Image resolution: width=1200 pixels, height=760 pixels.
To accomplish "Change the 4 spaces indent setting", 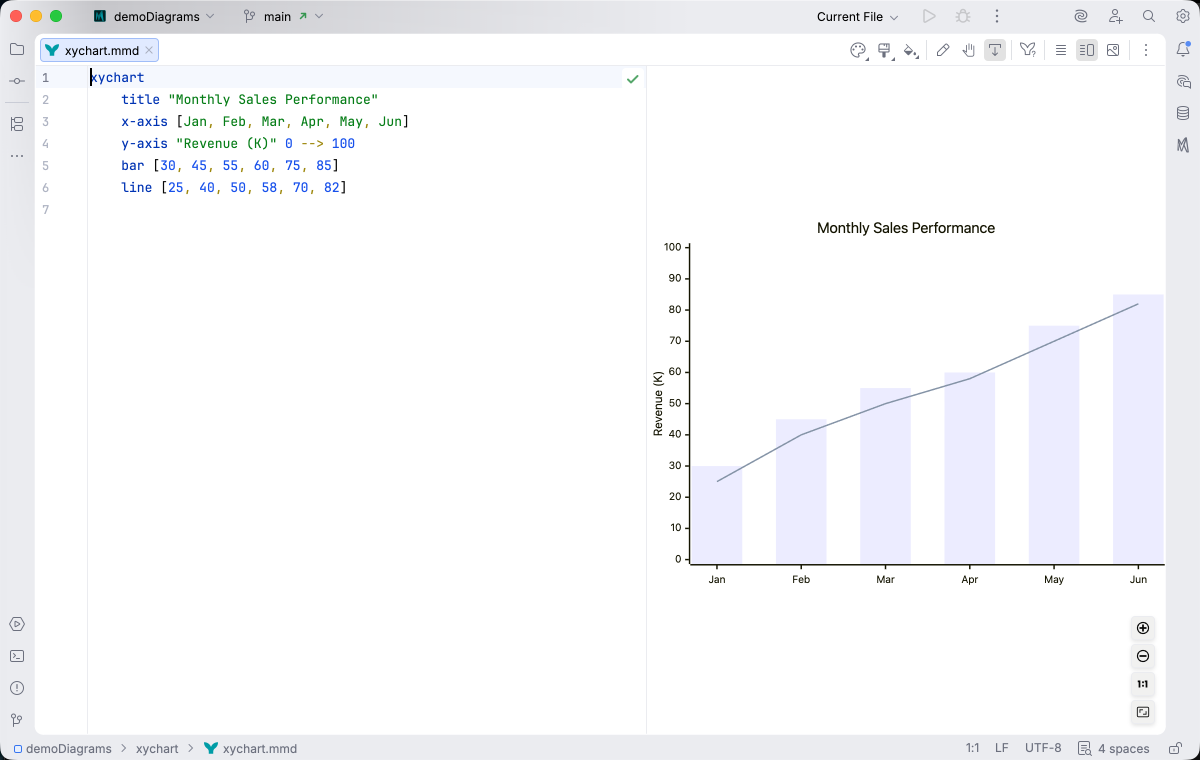I will [1114, 748].
